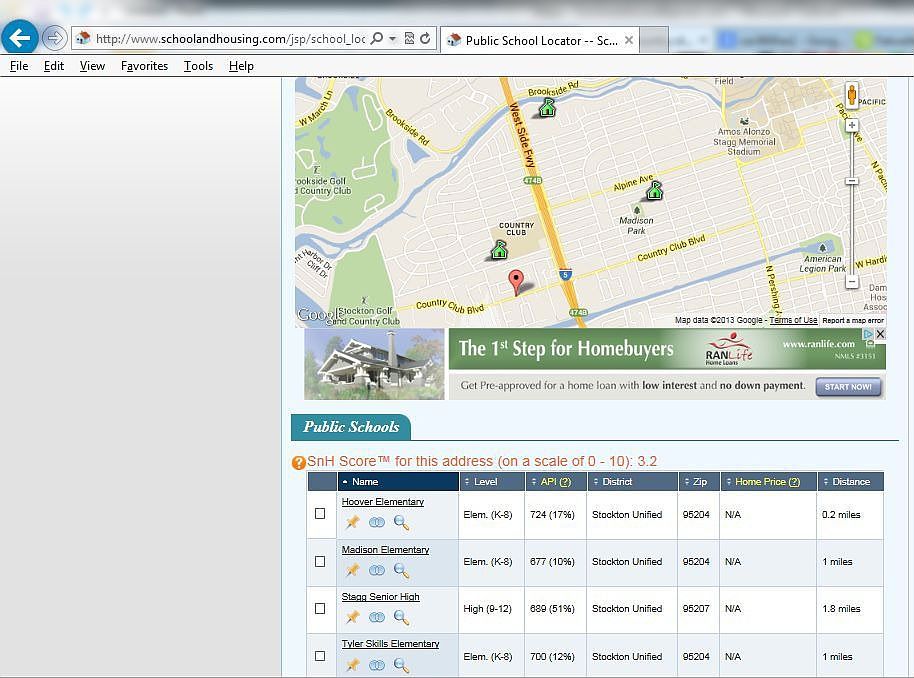This screenshot has height=678, width=914.
Task: Click the Street View pegman icon
Action: pos(852,94)
